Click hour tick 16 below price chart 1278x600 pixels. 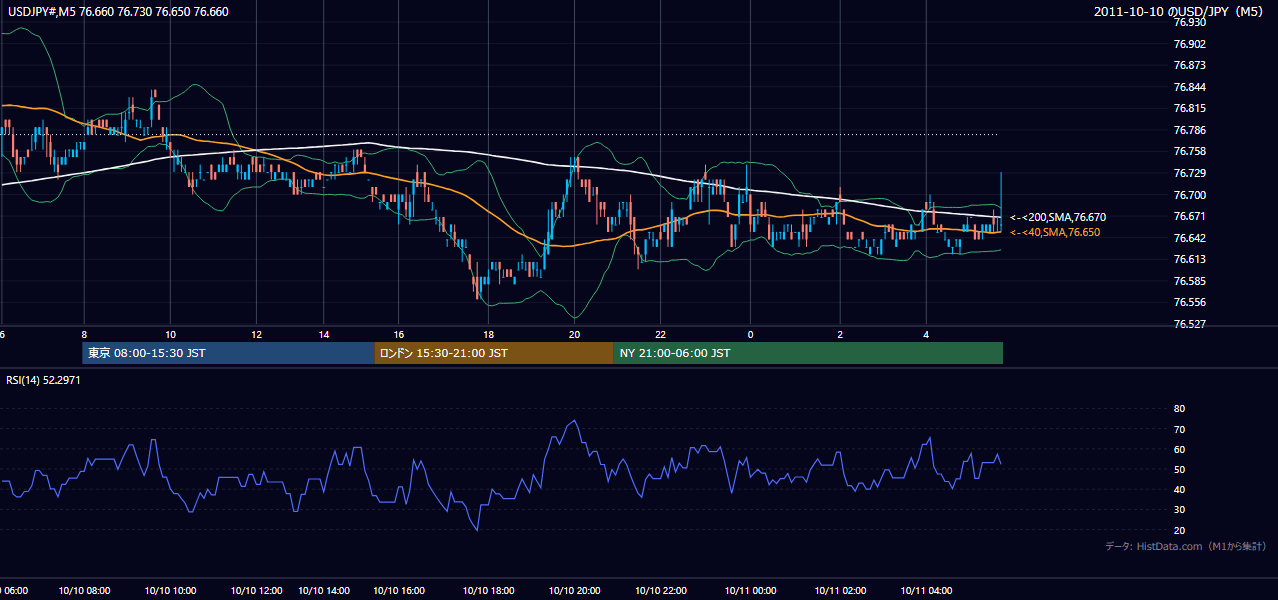point(399,334)
